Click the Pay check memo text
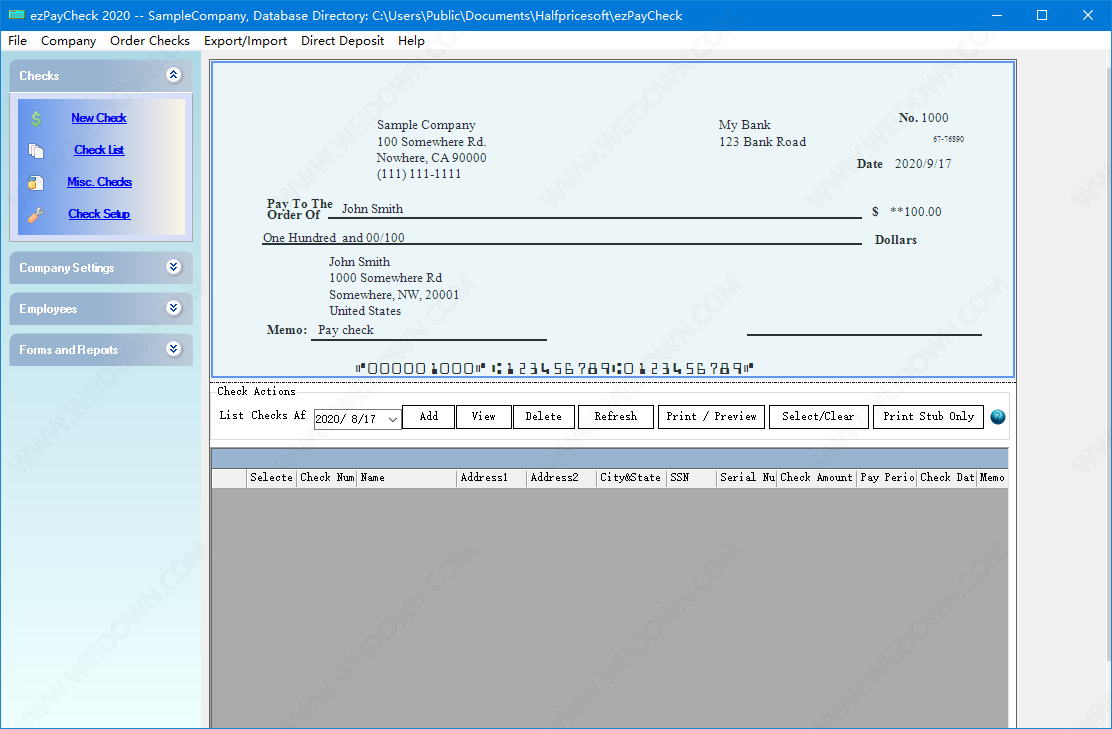The width and height of the screenshot is (1112, 729). point(345,330)
